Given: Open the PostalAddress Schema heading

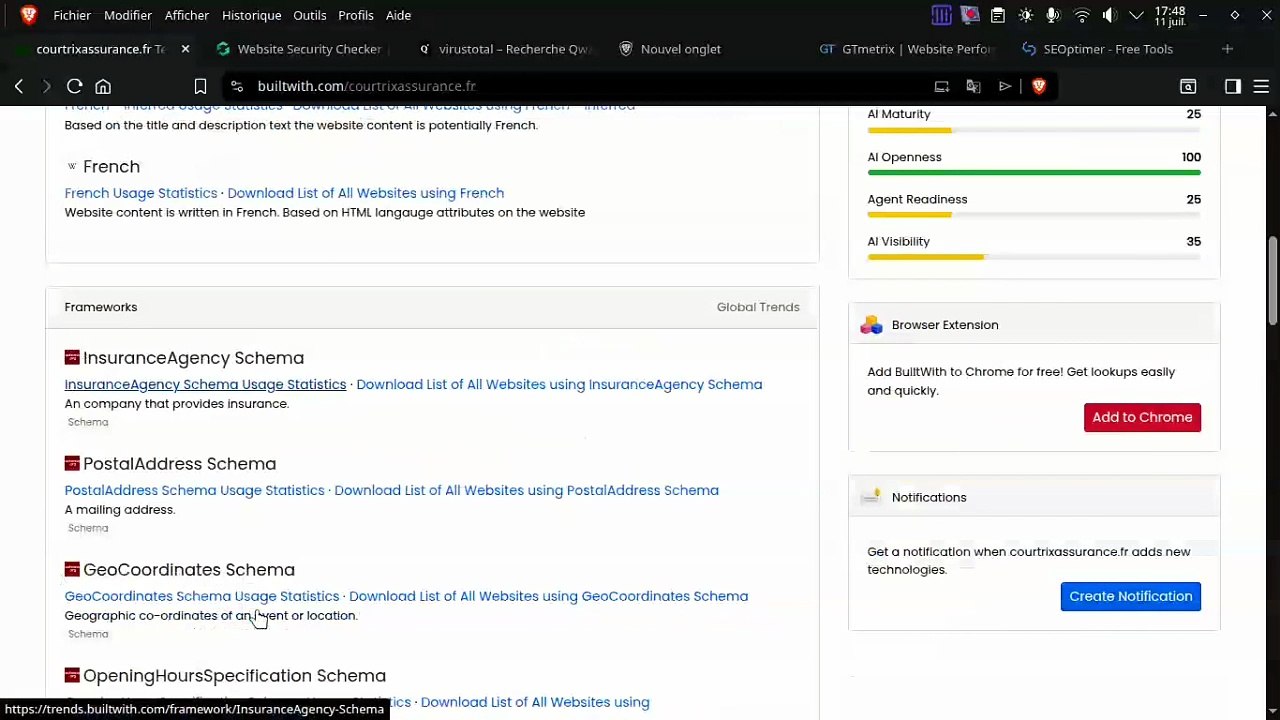Looking at the screenshot, I should pos(179,464).
